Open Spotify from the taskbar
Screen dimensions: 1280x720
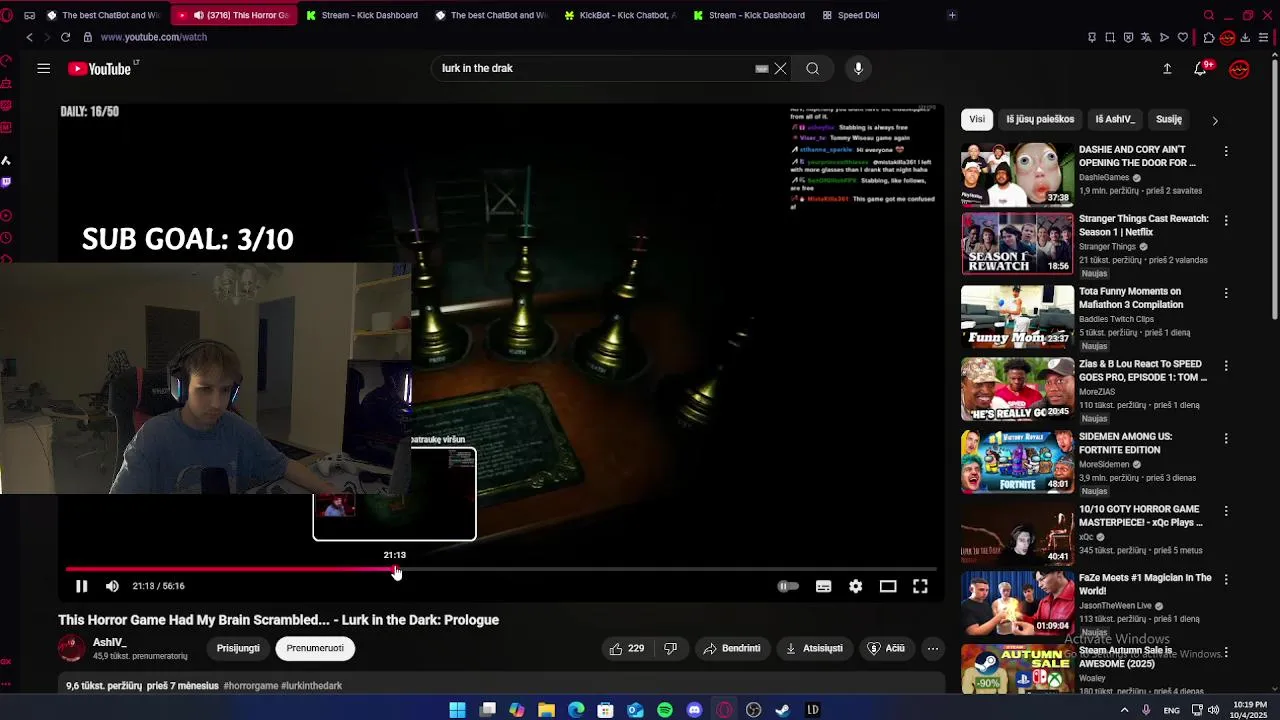(665, 710)
